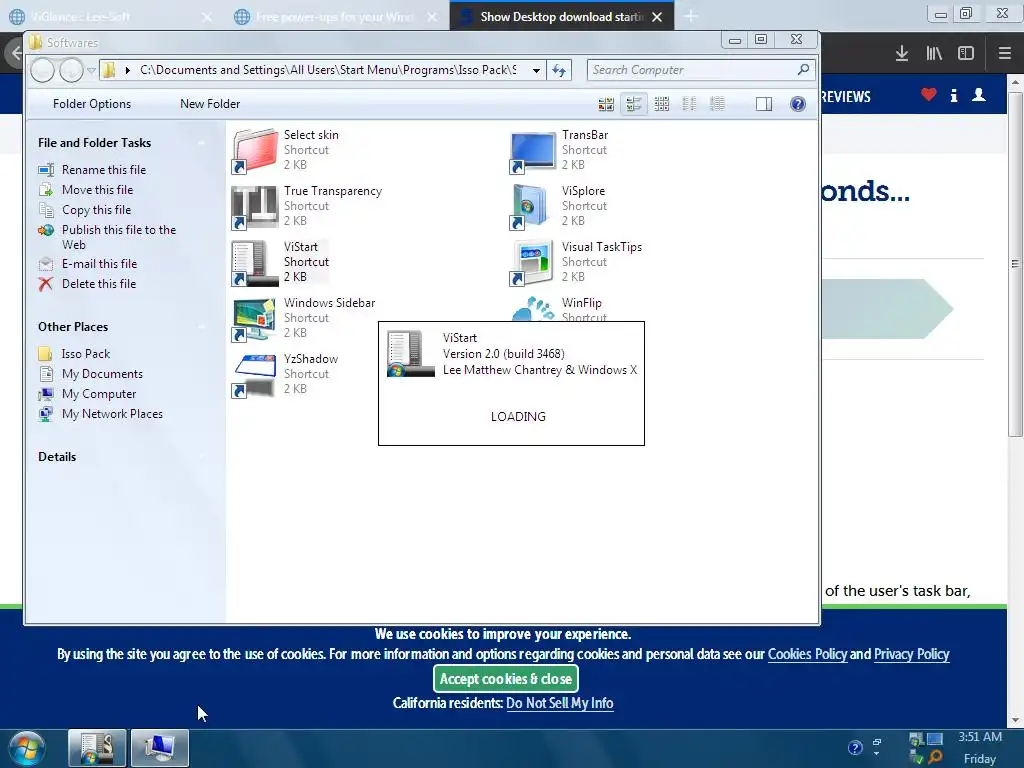The width and height of the screenshot is (1024, 768).
Task: Select Show Desktop download browser tab
Action: 562,17
